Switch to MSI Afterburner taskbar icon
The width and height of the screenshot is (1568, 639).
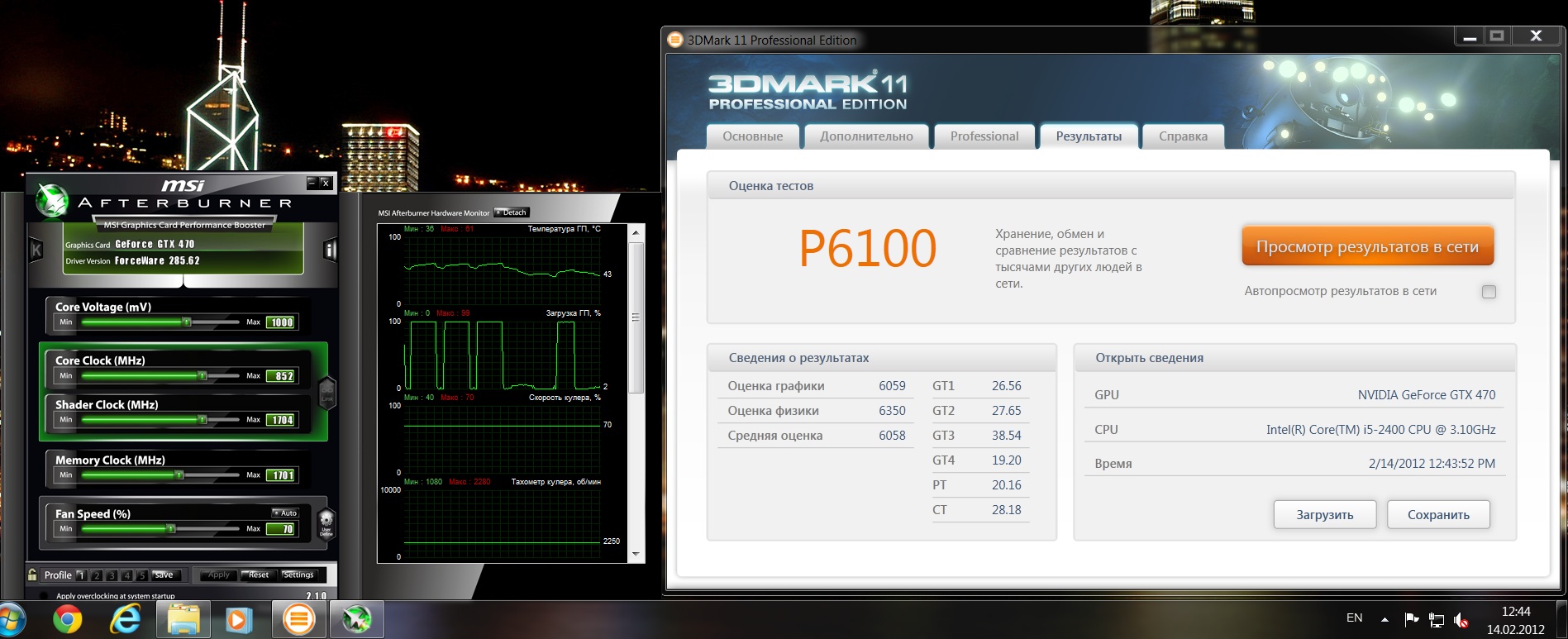(x=357, y=619)
